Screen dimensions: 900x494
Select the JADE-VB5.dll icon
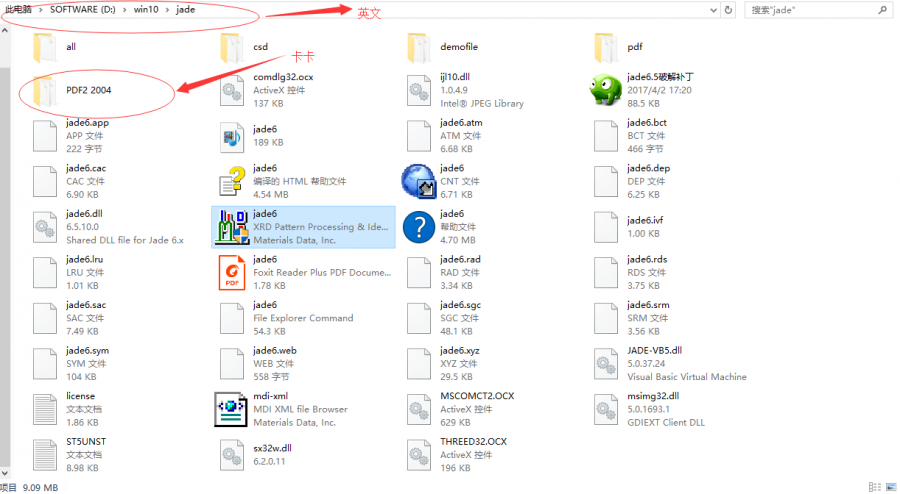click(x=606, y=364)
